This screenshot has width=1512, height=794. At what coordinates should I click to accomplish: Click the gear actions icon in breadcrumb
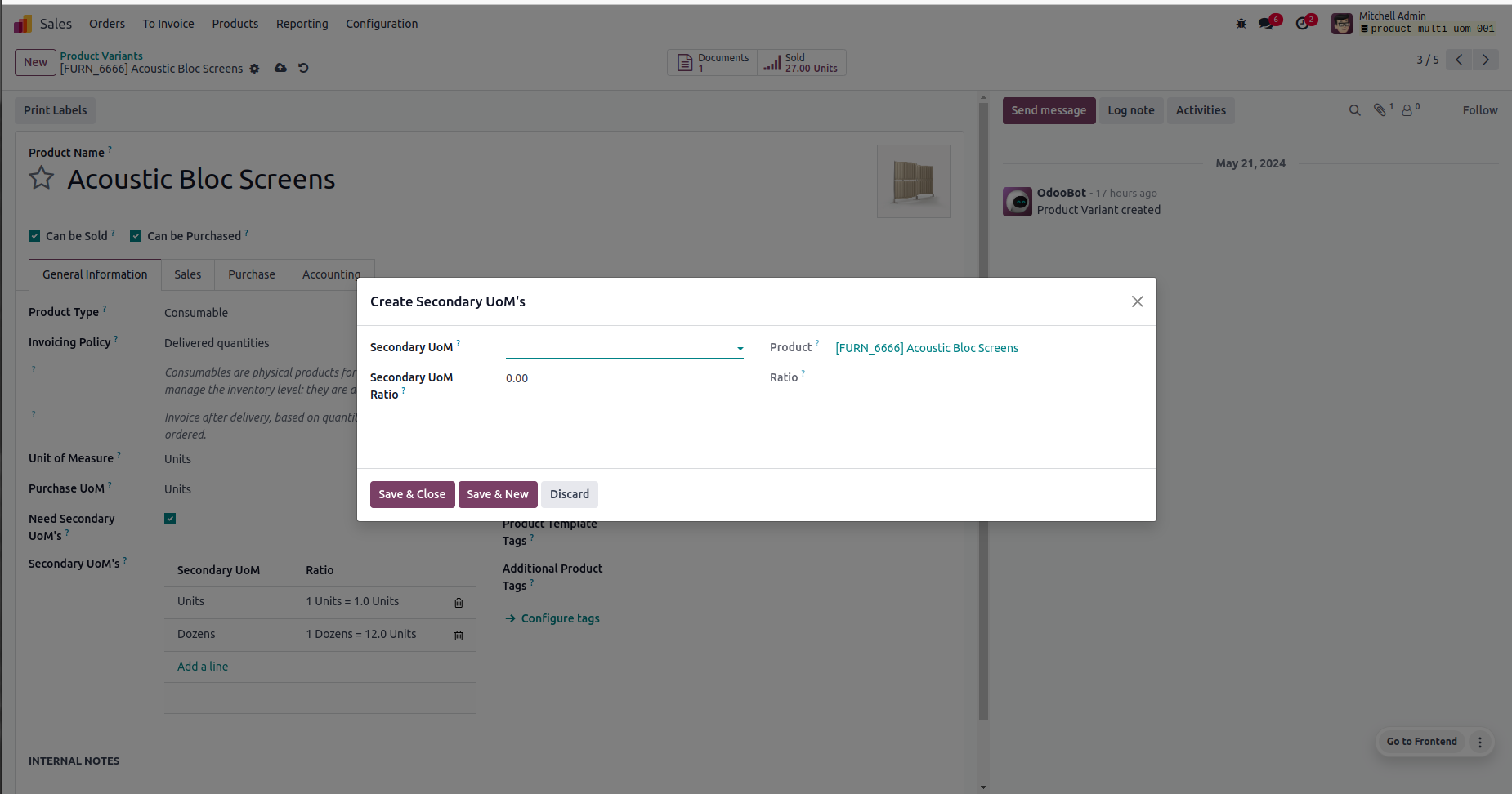pyautogui.click(x=255, y=69)
